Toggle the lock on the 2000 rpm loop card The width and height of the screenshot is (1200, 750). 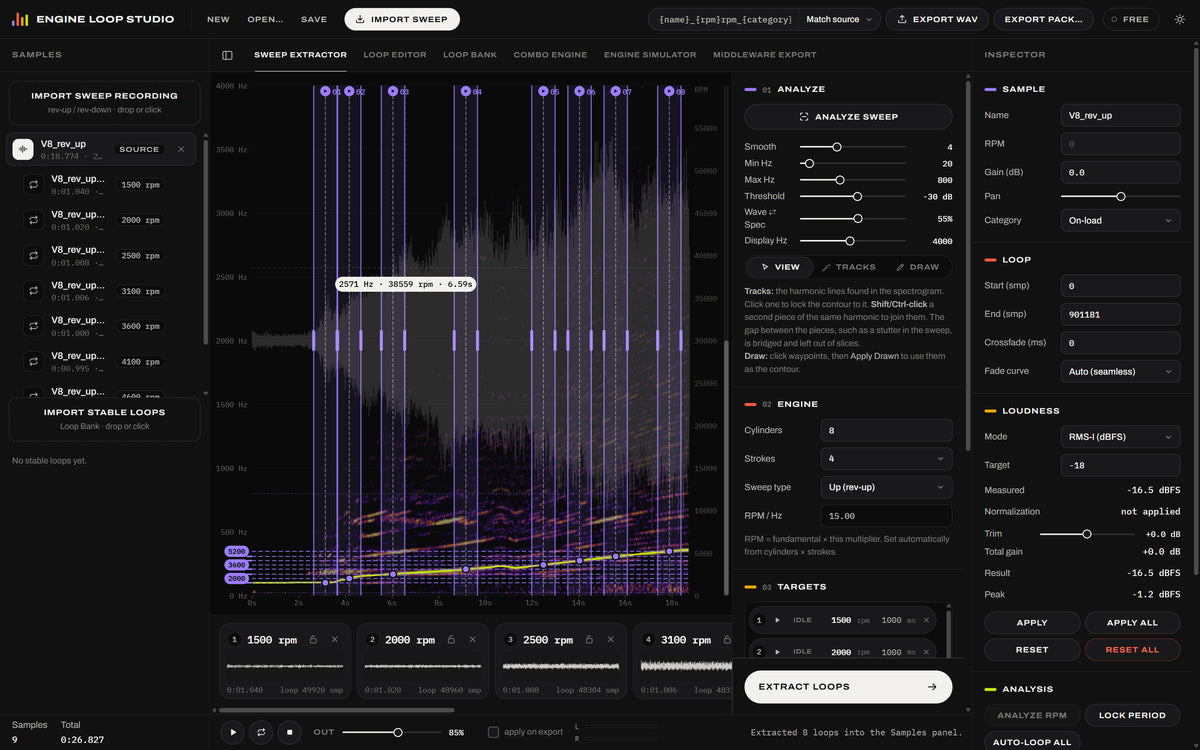click(450, 640)
